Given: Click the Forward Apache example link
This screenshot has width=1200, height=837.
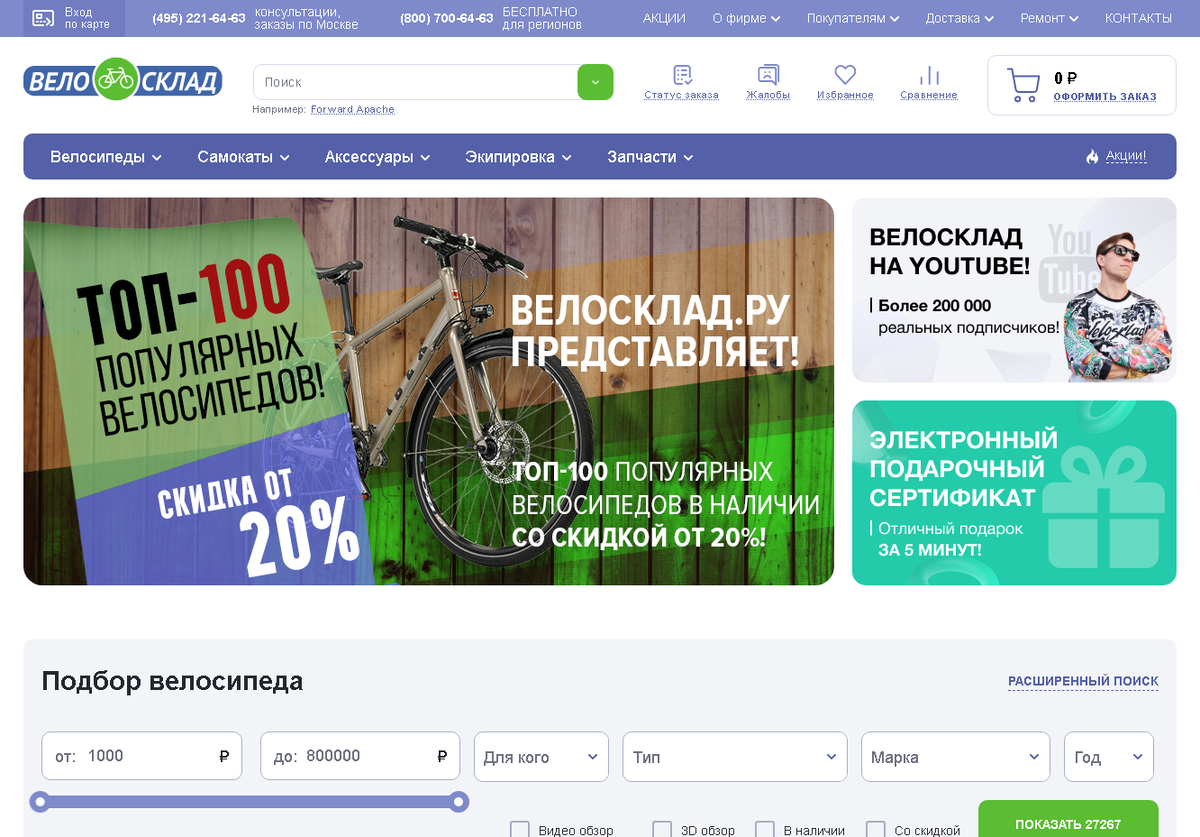Looking at the screenshot, I should pyautogui.click(x=353, y=109).
